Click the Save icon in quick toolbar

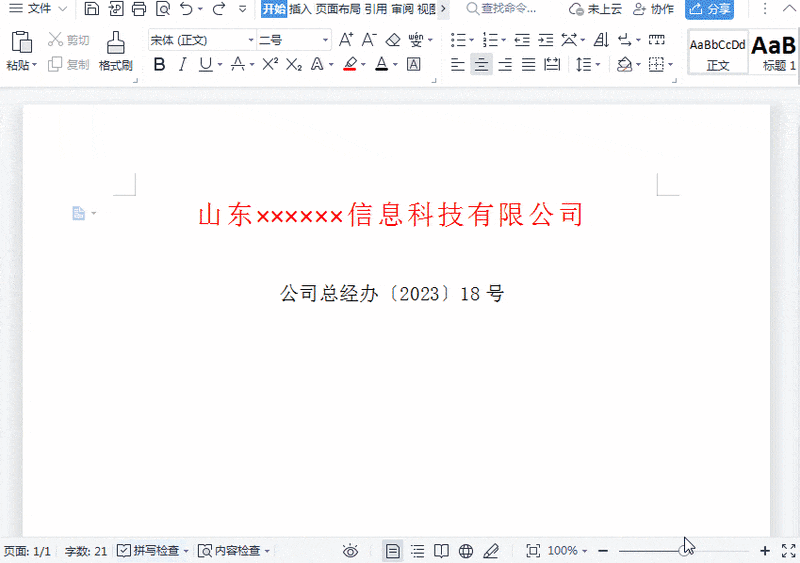91,9
